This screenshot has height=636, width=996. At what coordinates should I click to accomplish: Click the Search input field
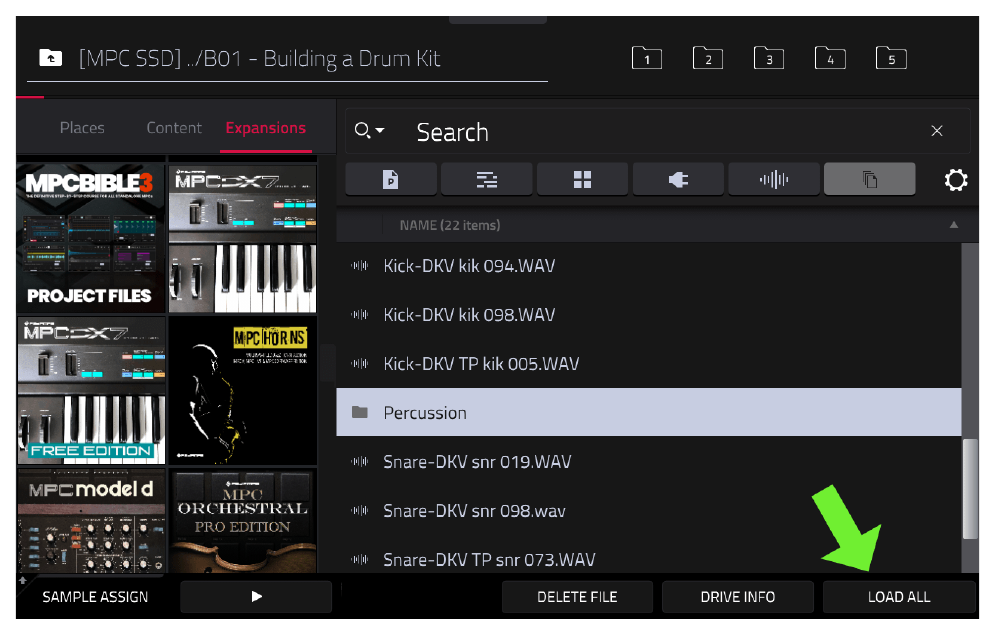(657, 132)
